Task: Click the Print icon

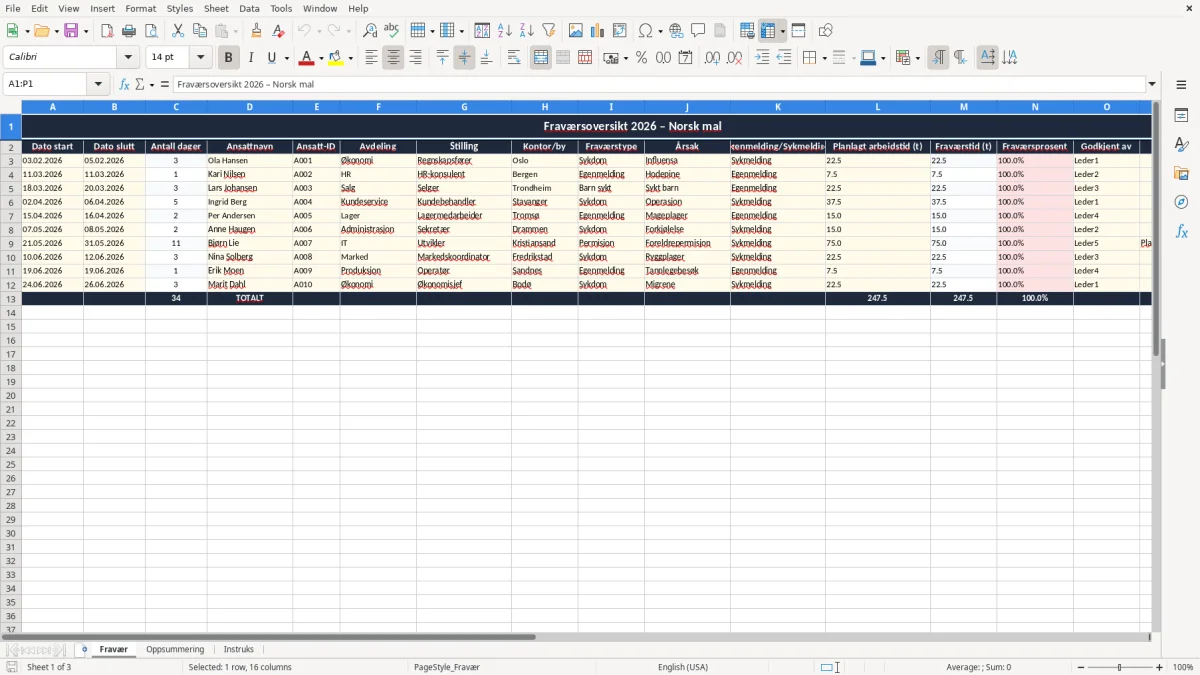Action: tap(129, 31)
